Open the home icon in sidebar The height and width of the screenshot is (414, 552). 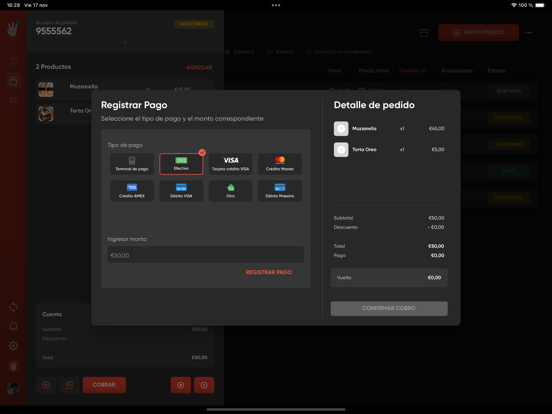[13, 61]
